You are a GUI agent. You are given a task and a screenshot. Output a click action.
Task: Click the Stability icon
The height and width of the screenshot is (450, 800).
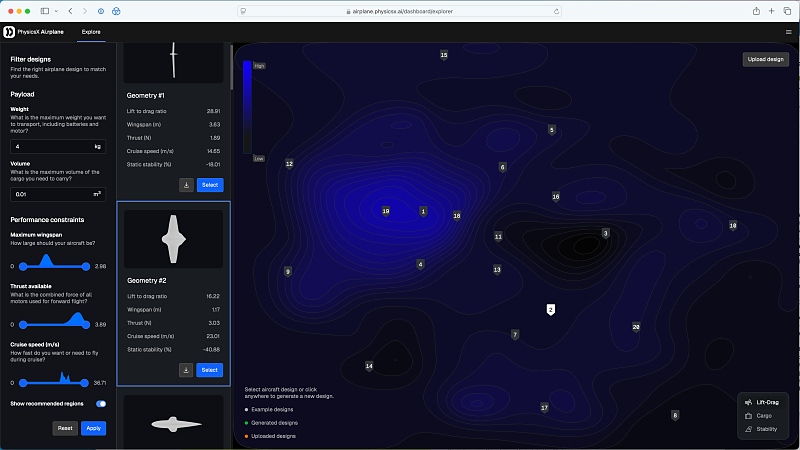748,429
